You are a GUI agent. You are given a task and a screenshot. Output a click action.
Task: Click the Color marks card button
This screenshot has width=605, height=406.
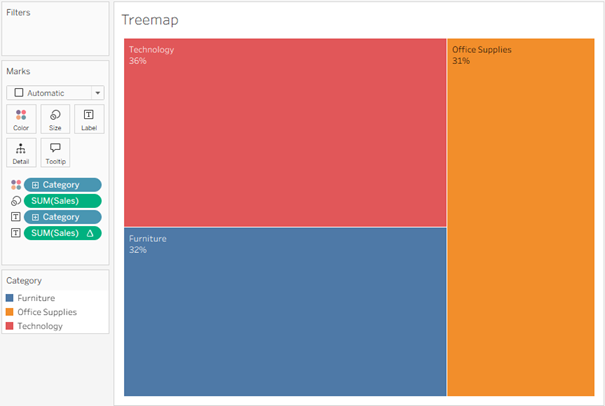click(21, 119)
